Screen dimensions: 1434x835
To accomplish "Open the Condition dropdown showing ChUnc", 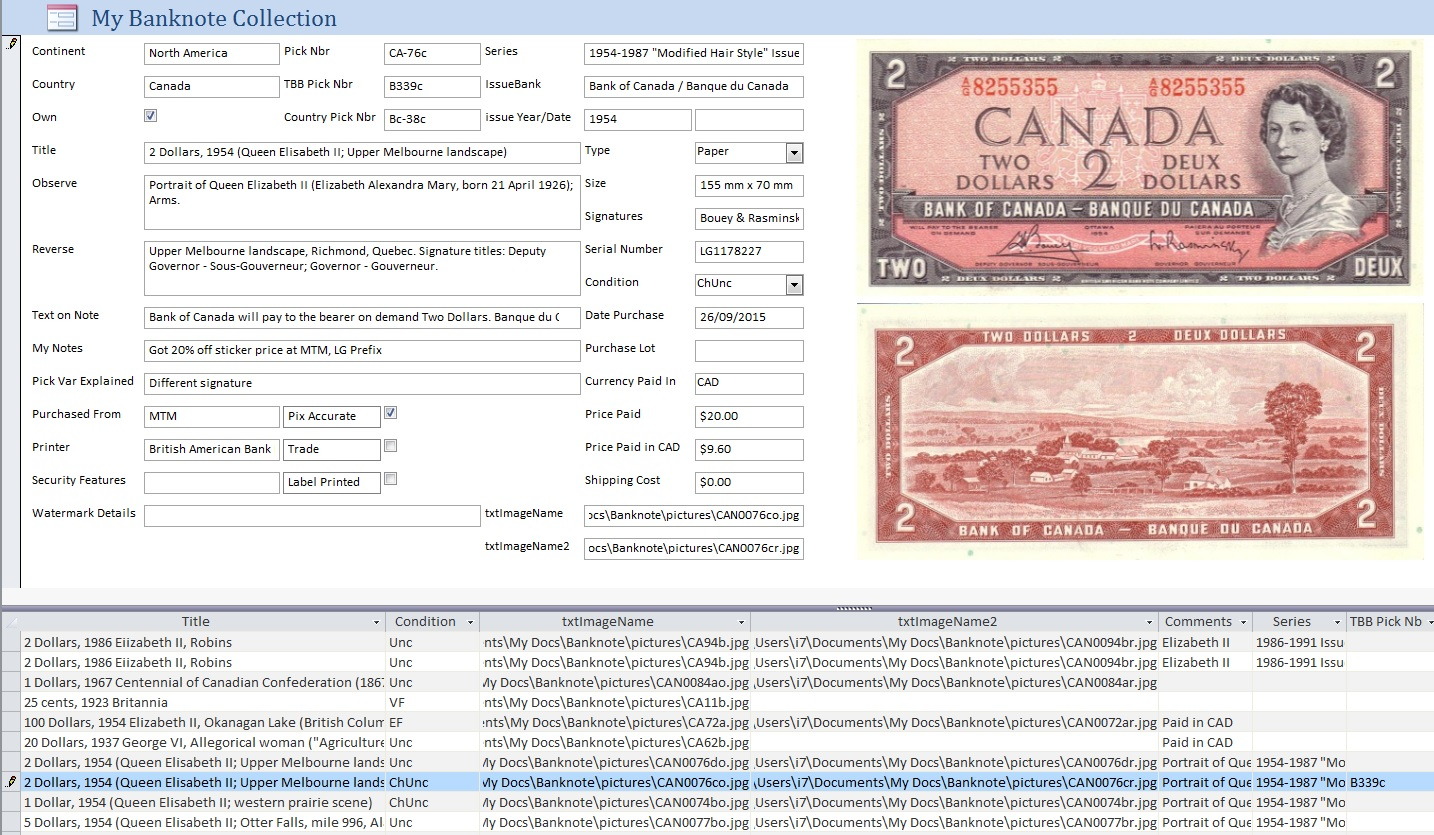I will pyautogui.click(x=794, y=285).
